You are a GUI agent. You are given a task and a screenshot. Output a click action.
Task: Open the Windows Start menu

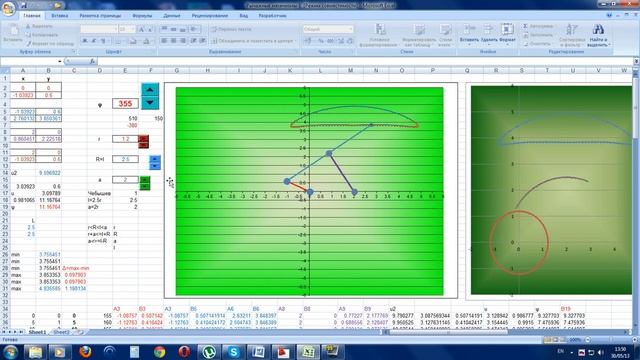point(10,351)
